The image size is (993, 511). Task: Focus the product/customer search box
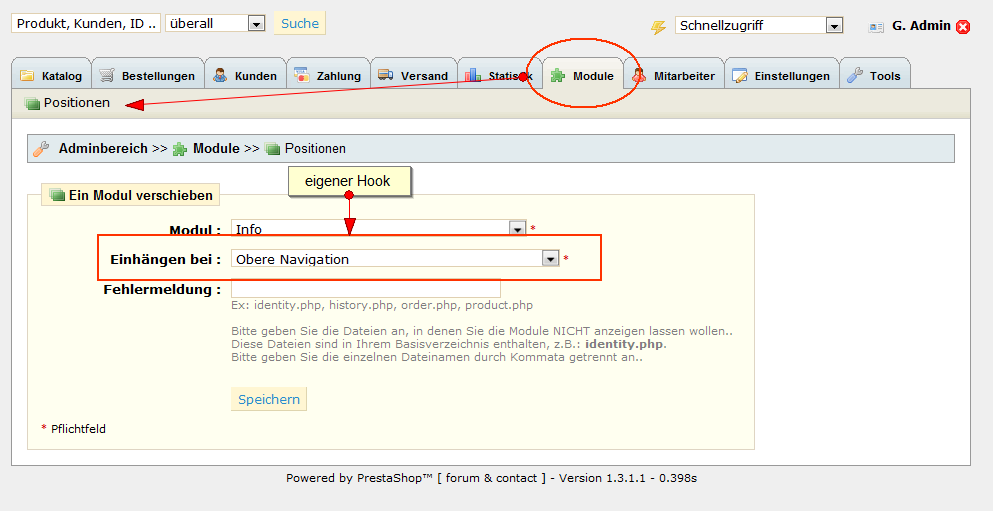[85, 23]
